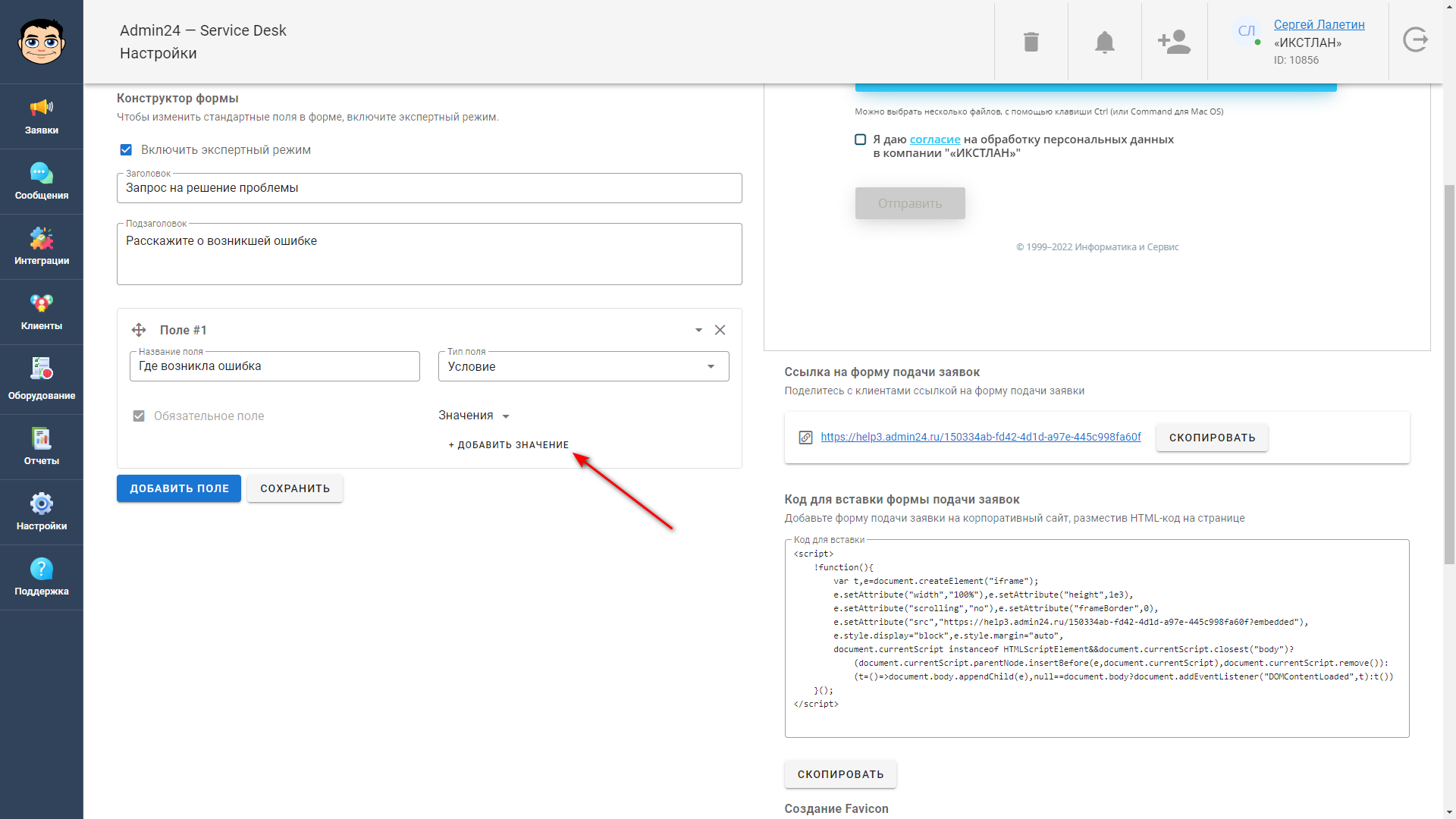The image size is (1456, 819).
Task: Click the logout icon
Action: coord(1415,39)
